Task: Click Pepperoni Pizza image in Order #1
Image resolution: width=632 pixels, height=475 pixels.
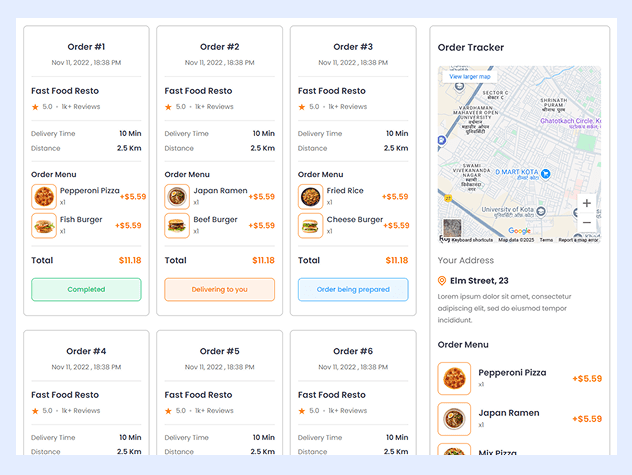Action: click(x=44, y=196)
